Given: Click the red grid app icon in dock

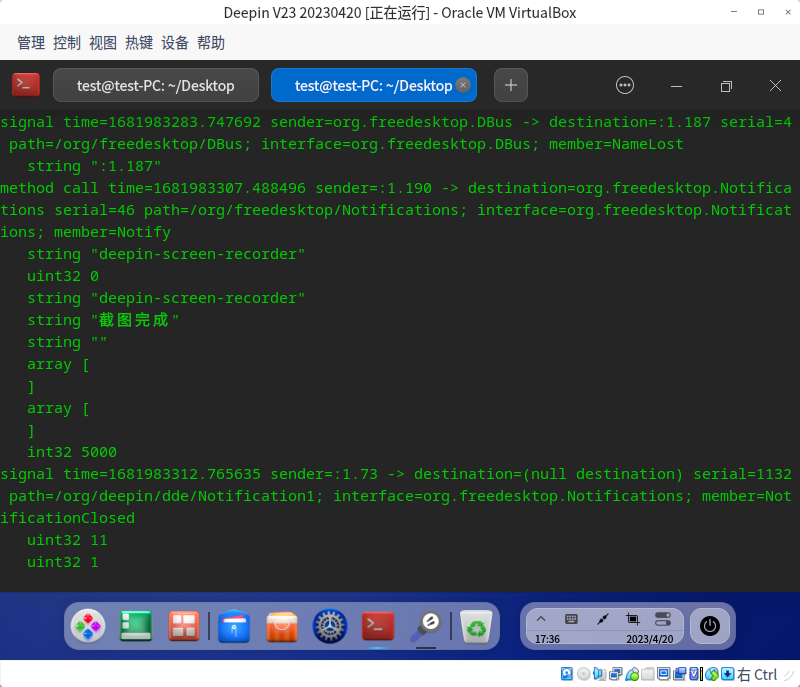Looking at the screenshot, I should coord(184,626).
